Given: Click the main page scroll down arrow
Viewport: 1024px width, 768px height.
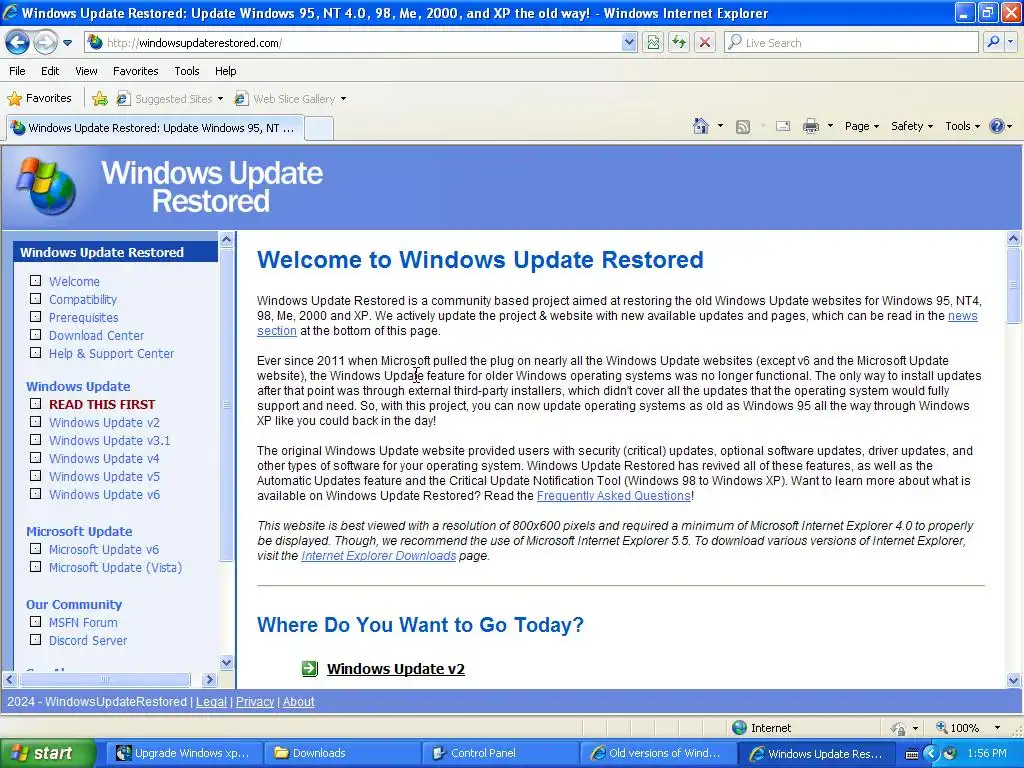Looking at the screenshot, I should click(1014, 680).
